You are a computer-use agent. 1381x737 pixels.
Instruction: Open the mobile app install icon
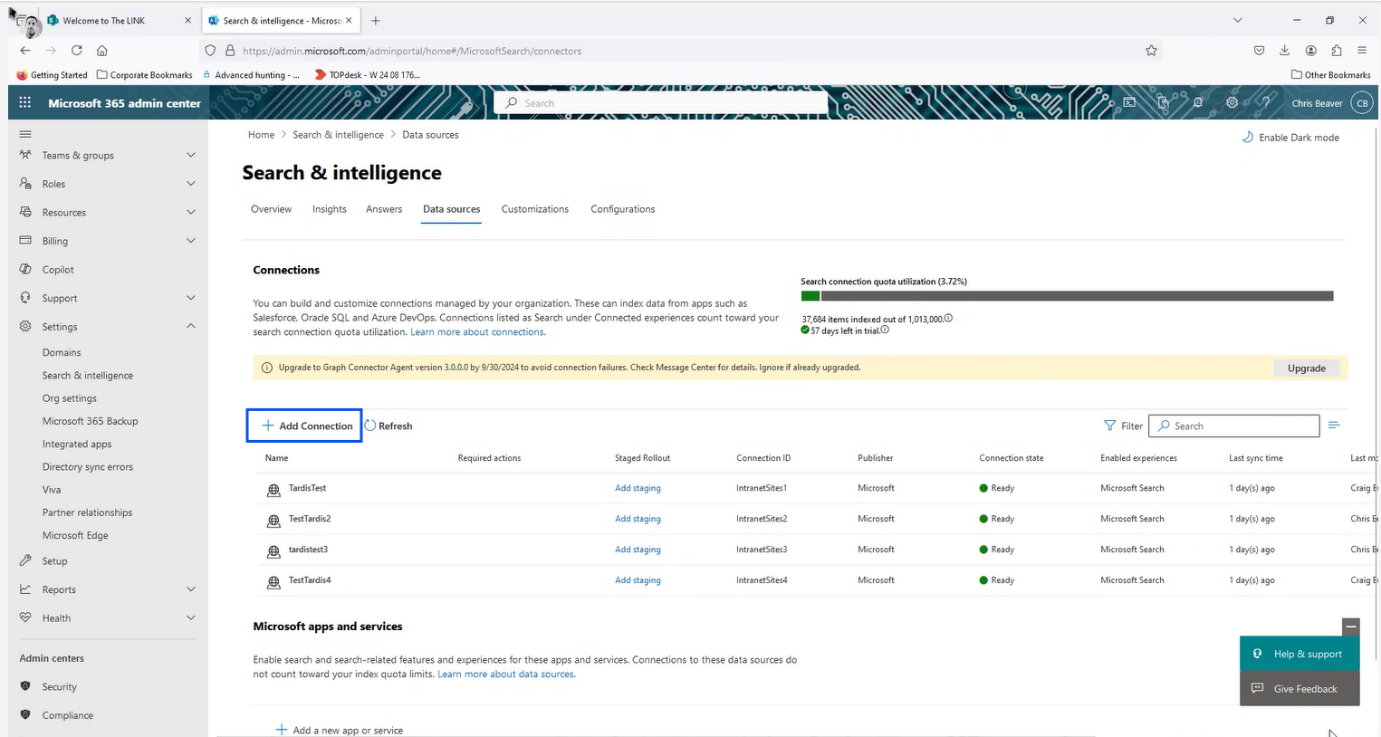[1163, 103]
